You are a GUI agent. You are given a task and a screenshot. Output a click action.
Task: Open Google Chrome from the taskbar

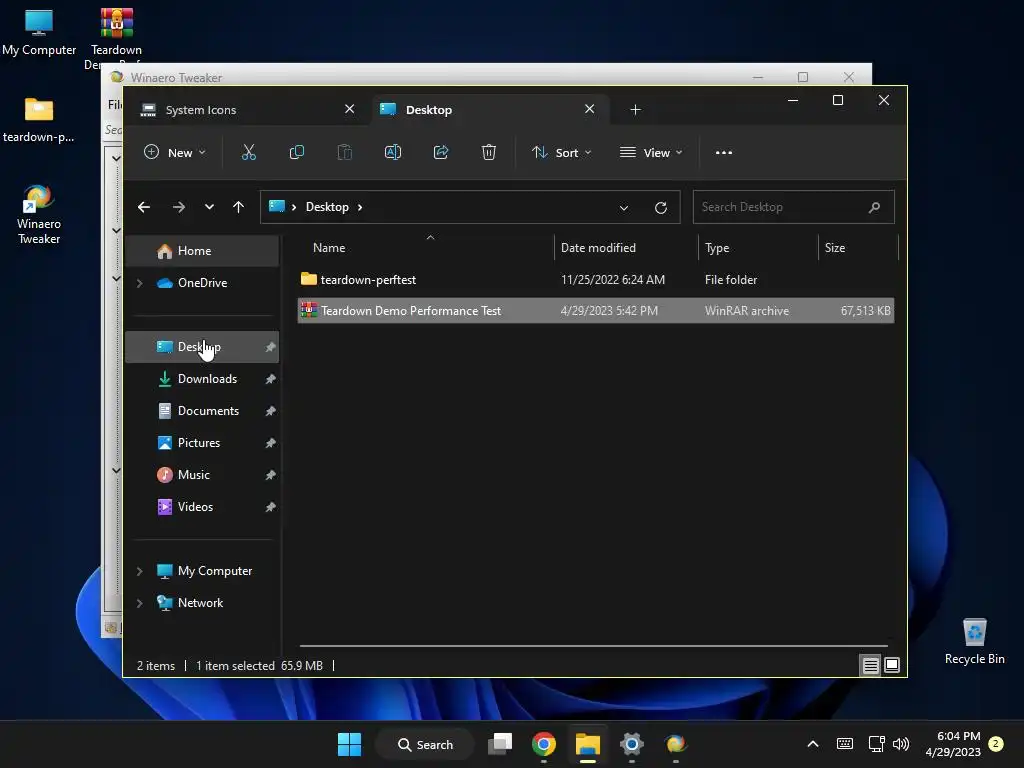pyautogui.click(x=544, y=744)
